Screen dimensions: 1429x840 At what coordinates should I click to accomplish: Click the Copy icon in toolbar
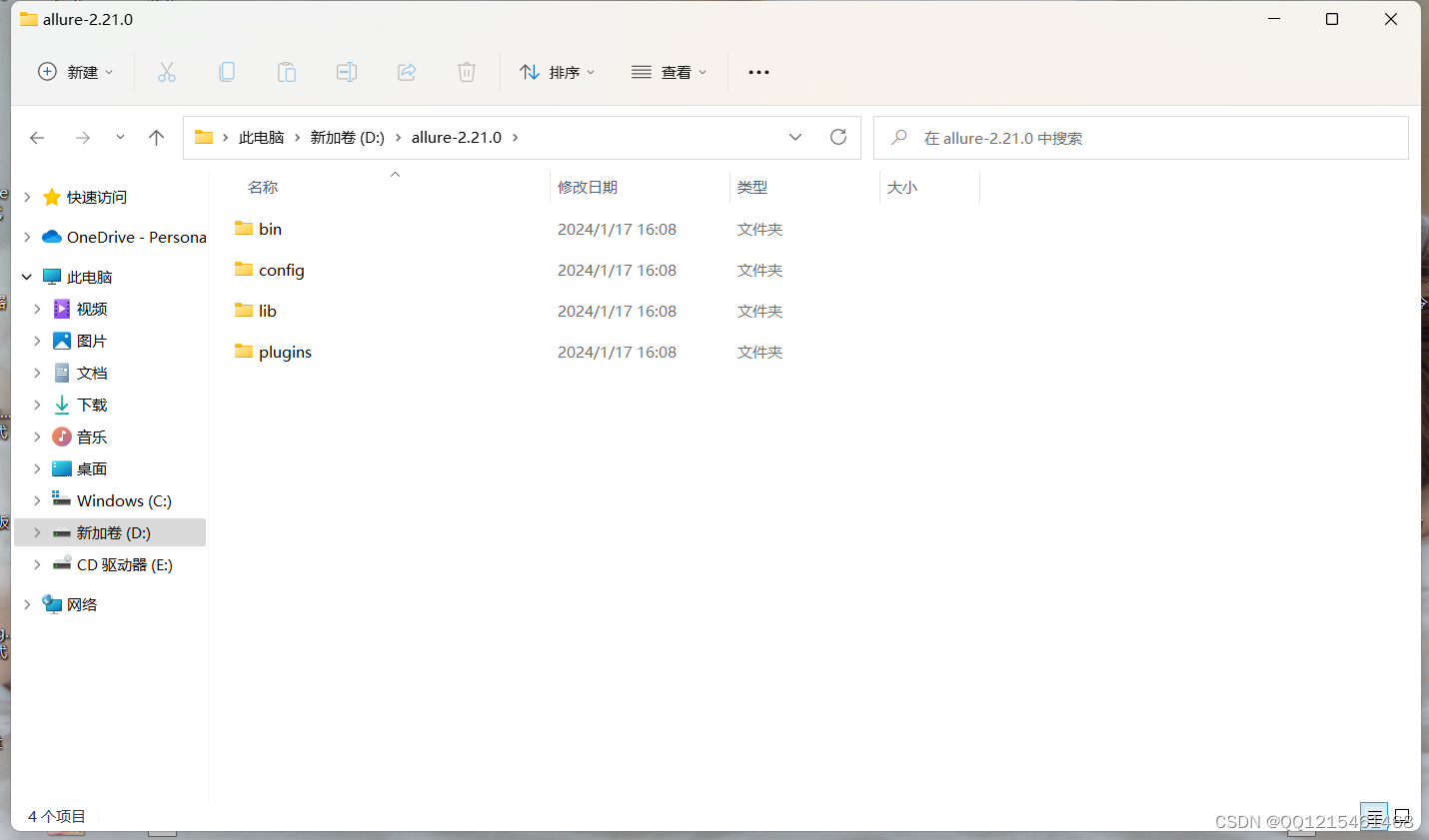[x=227, y=72]
